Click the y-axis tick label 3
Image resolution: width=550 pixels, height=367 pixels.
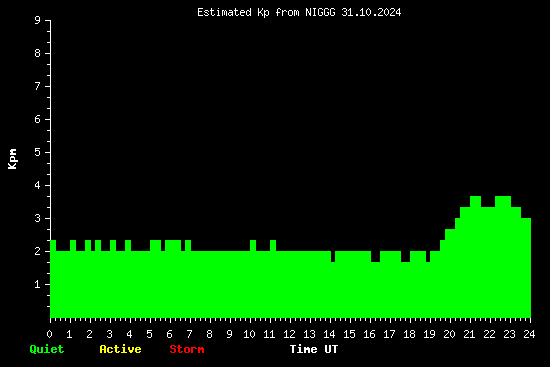pos(38,218)
